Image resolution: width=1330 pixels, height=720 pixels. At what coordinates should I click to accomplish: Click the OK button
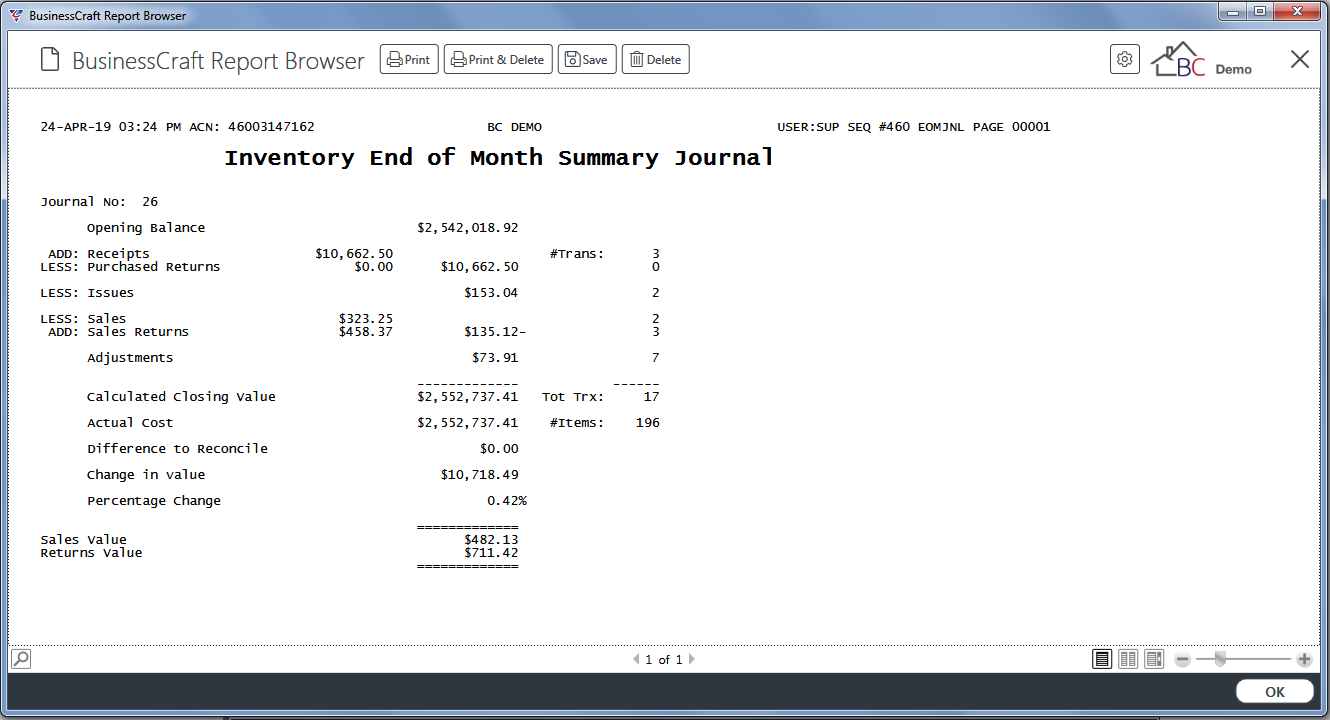(x=1275, y=691)
